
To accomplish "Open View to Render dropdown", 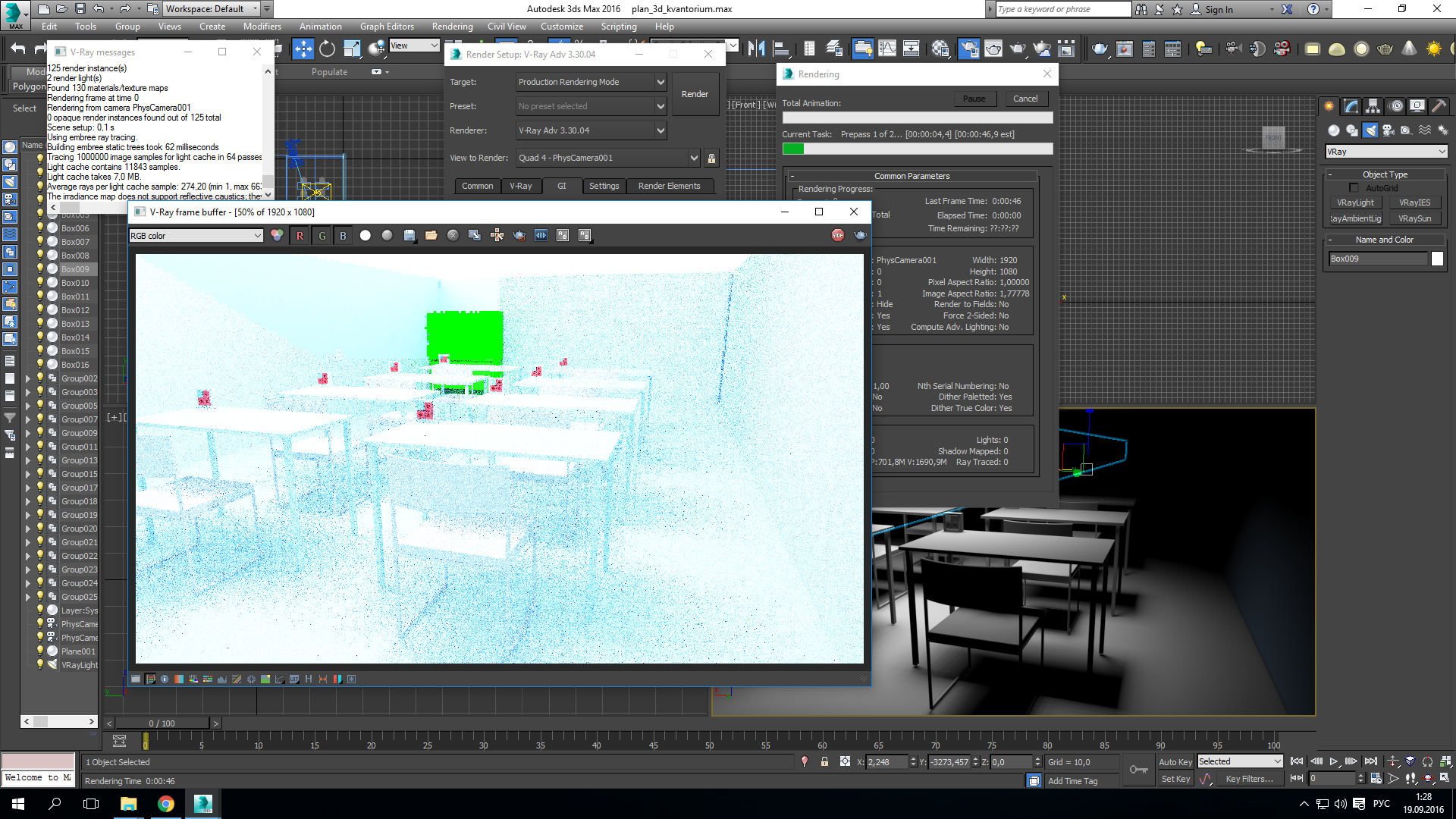I will (x=607, y=158).
